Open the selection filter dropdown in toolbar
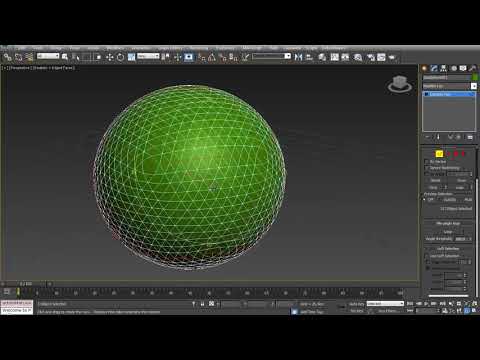The width and height of the screenshot is (480, 360). tap(48, 56)
